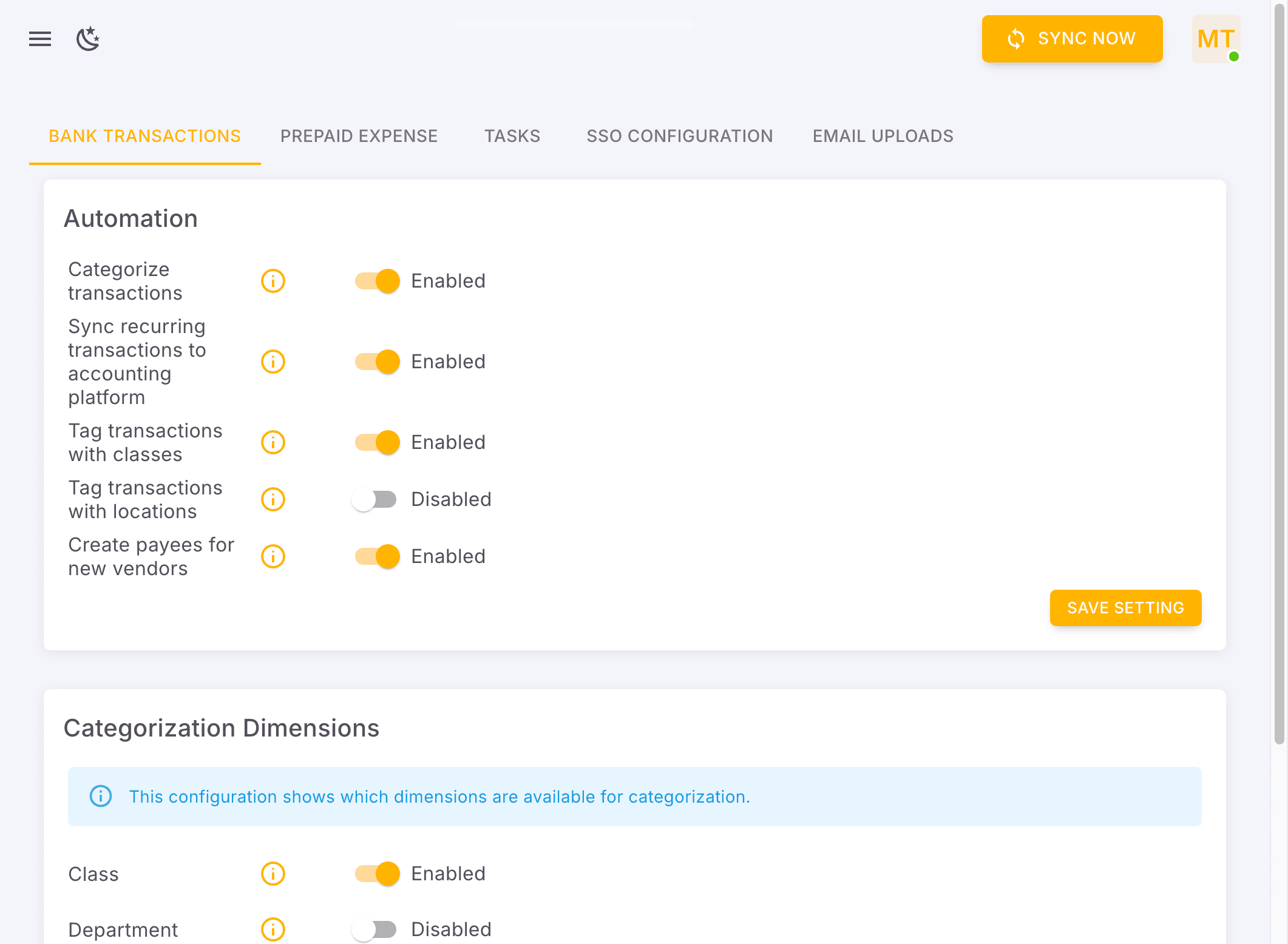Toggle dark mode with the moon icon
1288x944 pixels.
89,39
